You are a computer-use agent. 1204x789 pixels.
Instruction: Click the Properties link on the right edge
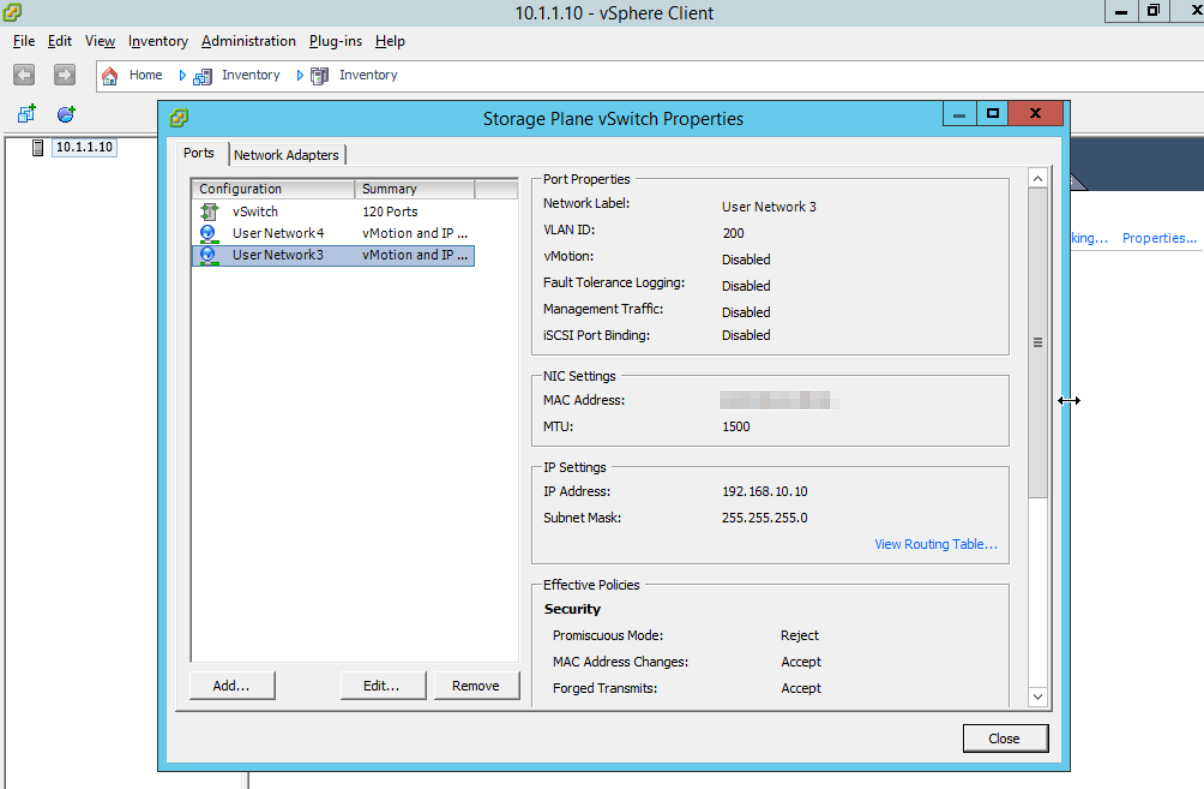[1159, 238]
